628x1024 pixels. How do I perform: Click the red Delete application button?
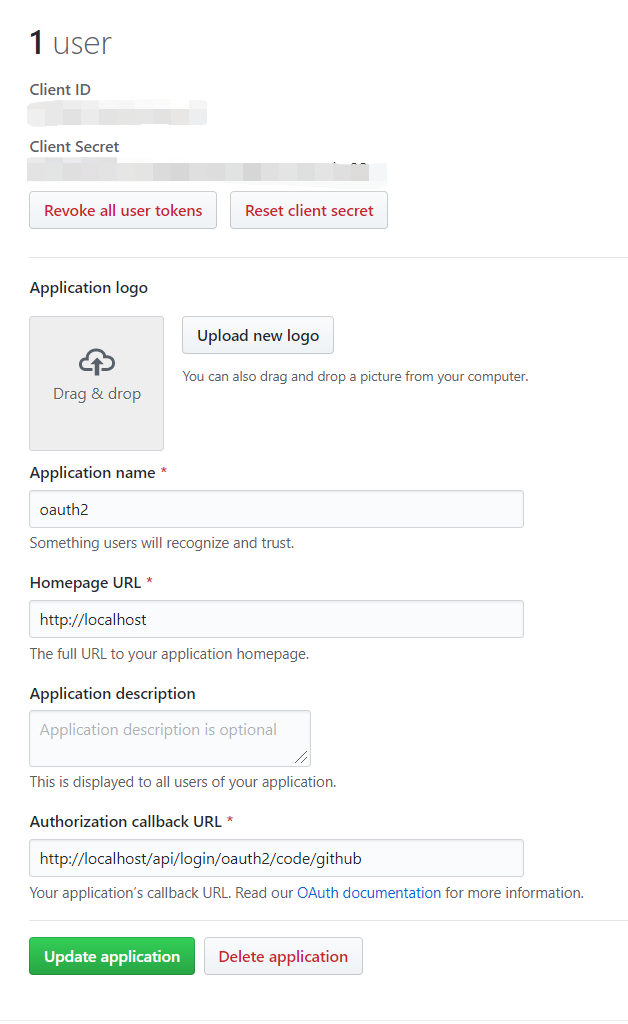(283, 956)
